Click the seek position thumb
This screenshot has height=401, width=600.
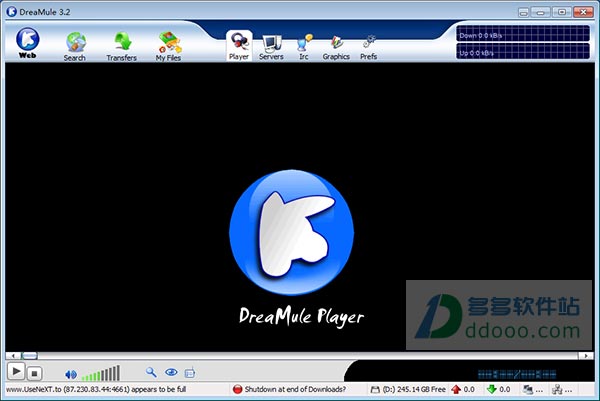[x=29, y=356]
